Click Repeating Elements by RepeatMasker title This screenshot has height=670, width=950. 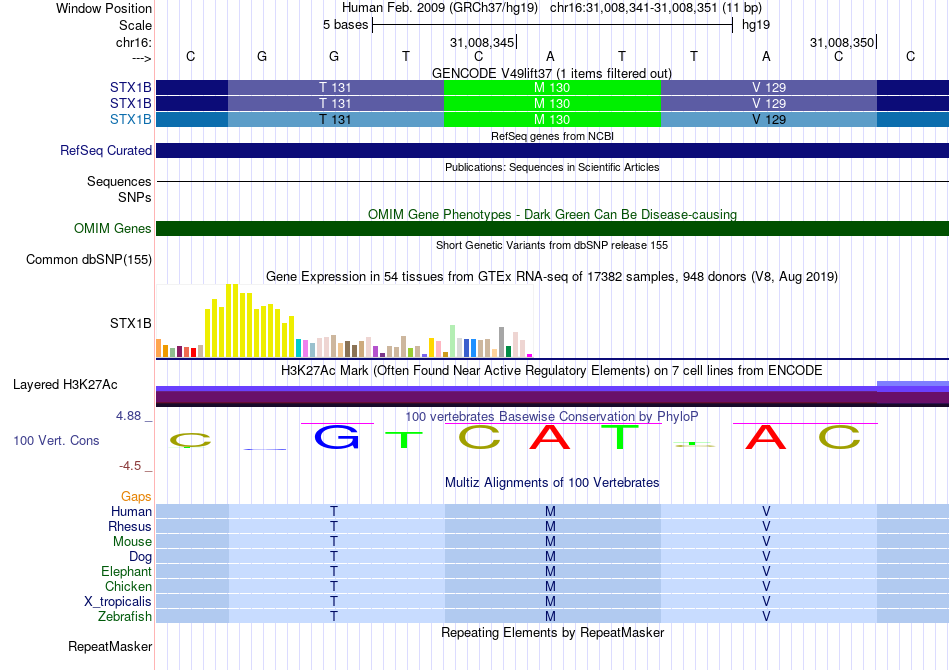552,632
